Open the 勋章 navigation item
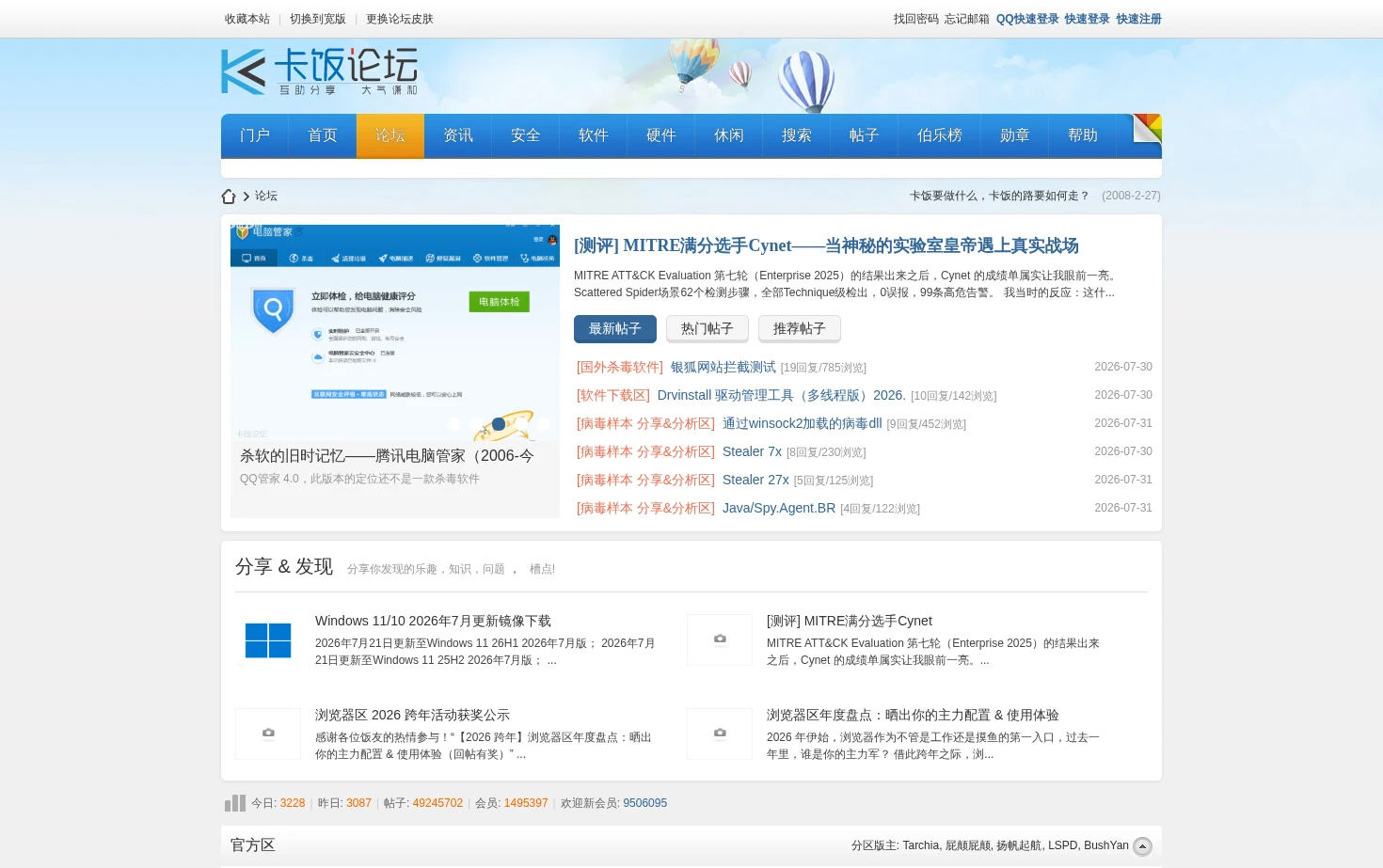 [x=1015, y=135]
